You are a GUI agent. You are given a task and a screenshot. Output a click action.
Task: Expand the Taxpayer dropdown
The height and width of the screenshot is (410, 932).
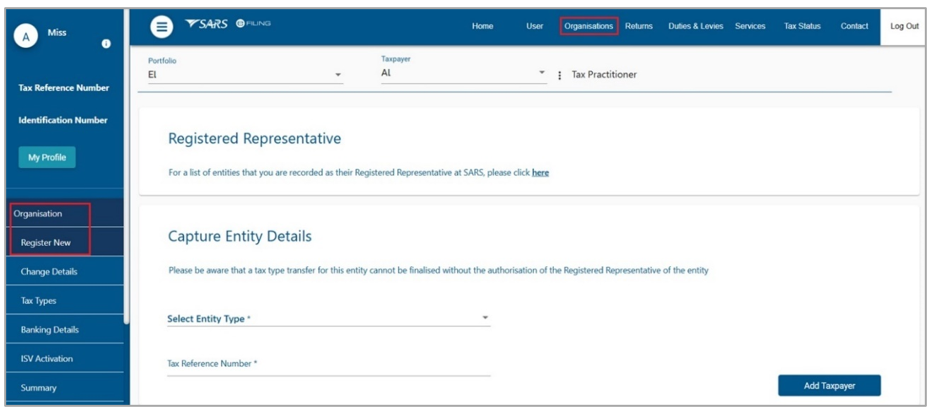464,74
